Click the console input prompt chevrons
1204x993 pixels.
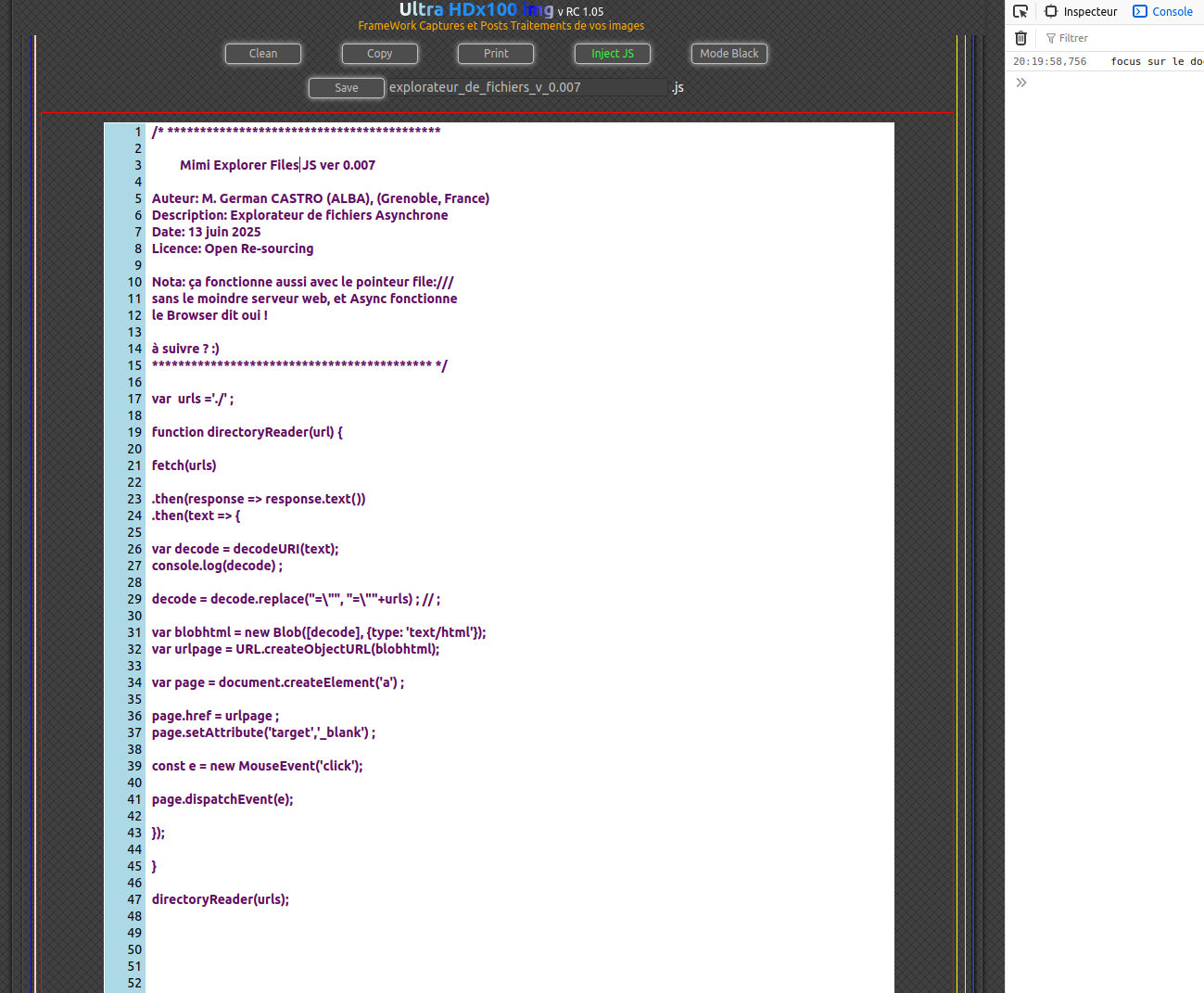pyautogui.click(x=1021, y=83)
